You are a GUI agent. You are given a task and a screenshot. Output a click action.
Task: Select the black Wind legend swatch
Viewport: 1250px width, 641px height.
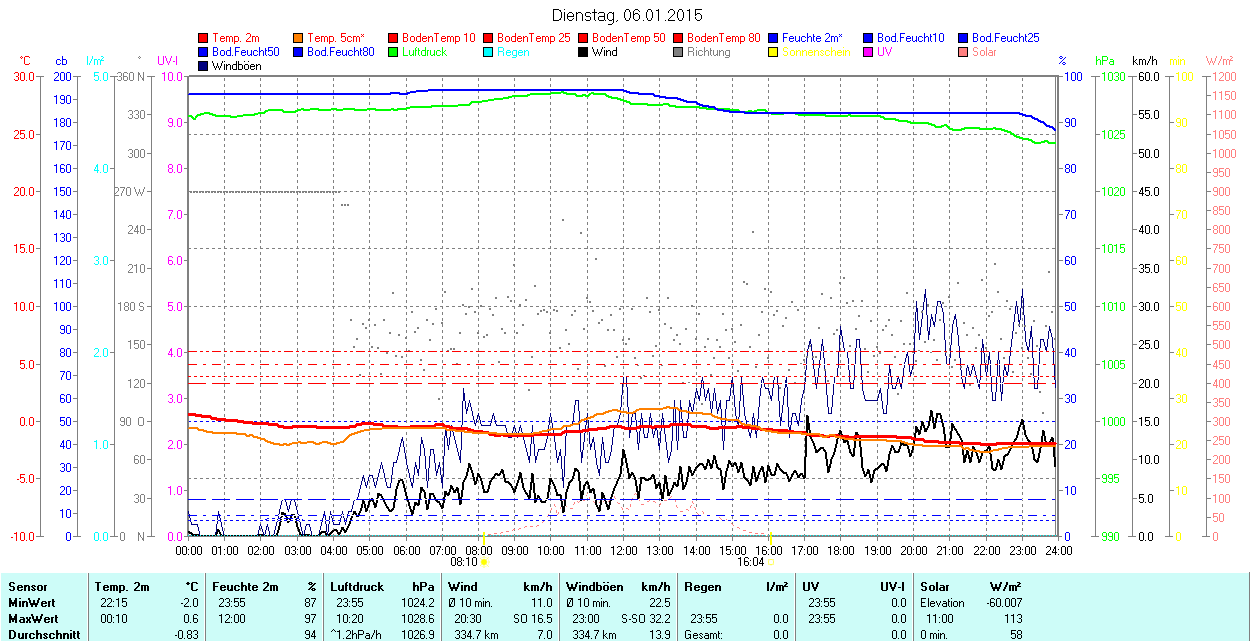584,52
